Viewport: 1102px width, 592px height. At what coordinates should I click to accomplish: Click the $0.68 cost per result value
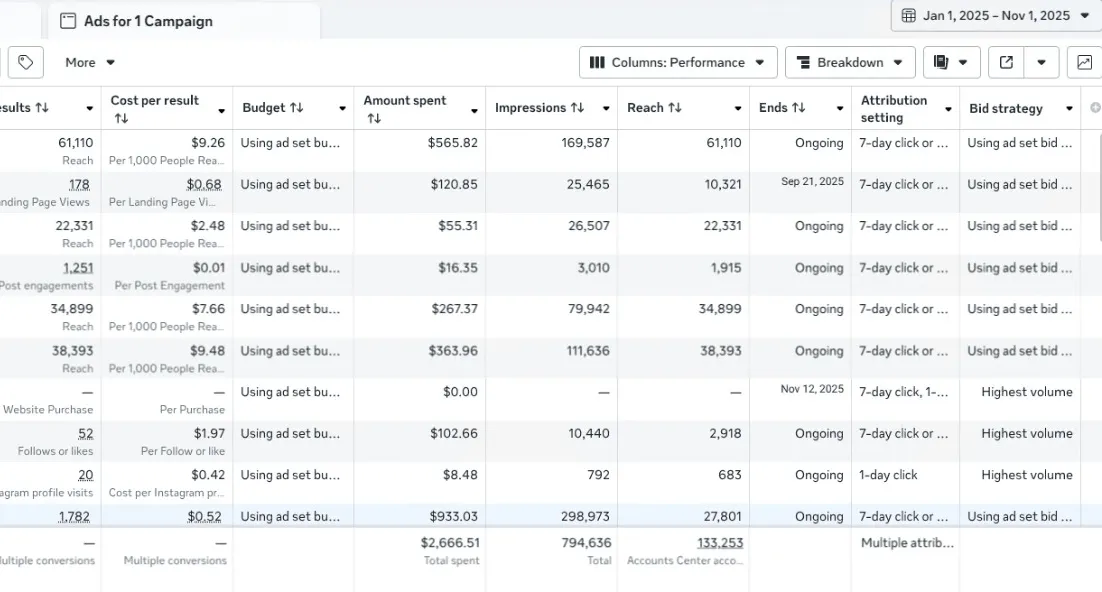tap(204, 184)
